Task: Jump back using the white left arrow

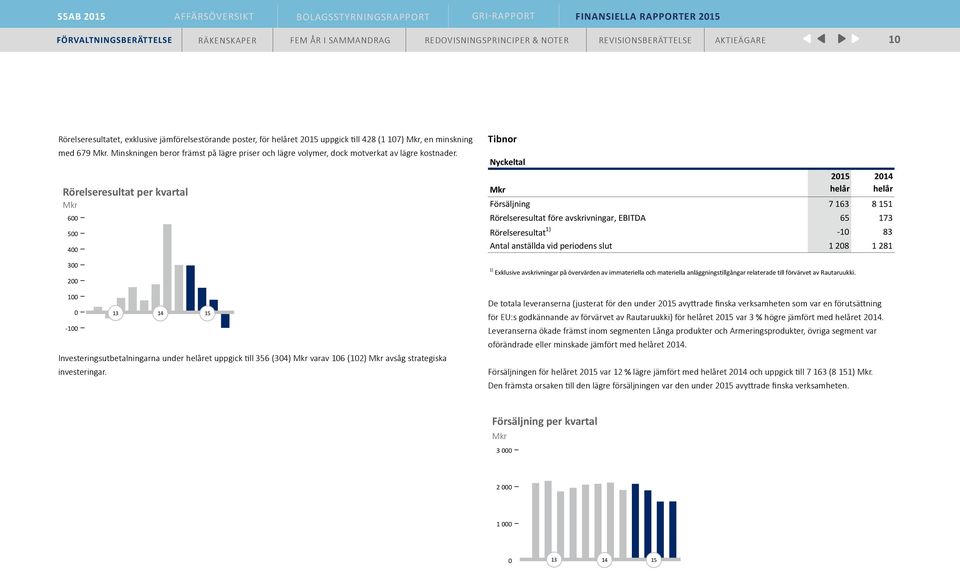Action: tap(807, 39)
